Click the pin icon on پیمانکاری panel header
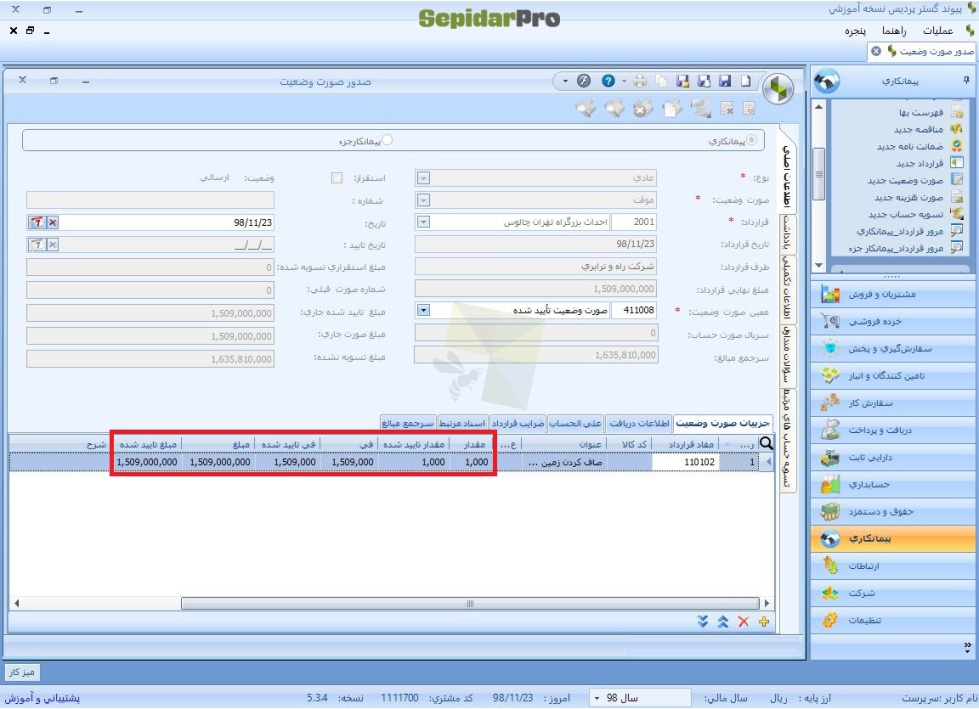The width and height of the screenshot is (979, 709). [x=966, y=80]
